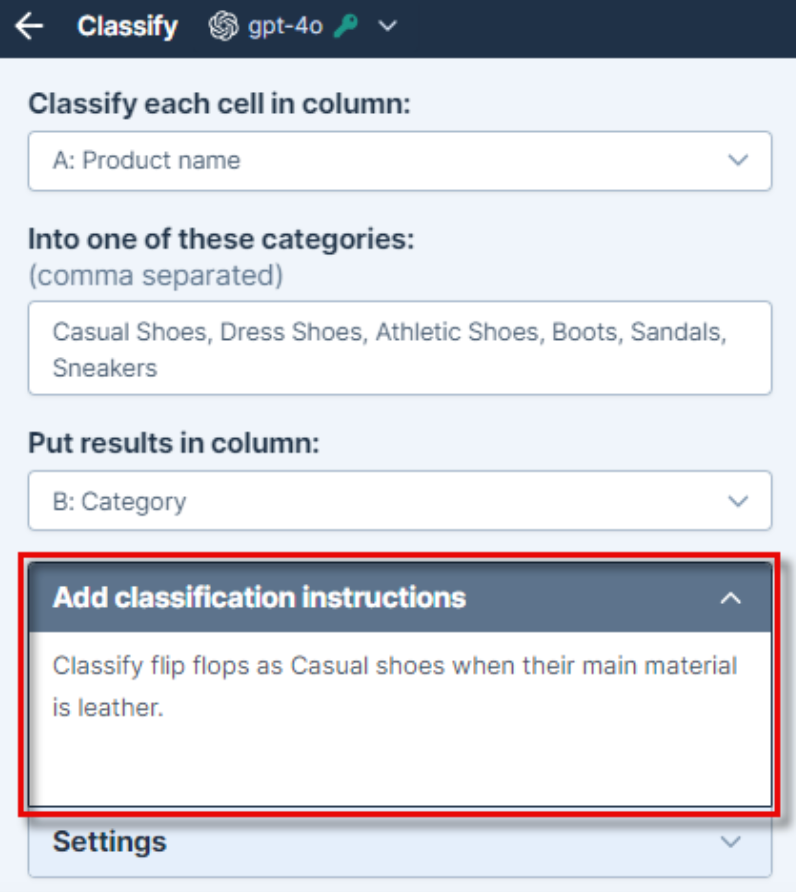This screenshot has width=796, height=892.
Task: Click the gpt-4o model name
Action: pyautogui.click(x=285, y=26)
